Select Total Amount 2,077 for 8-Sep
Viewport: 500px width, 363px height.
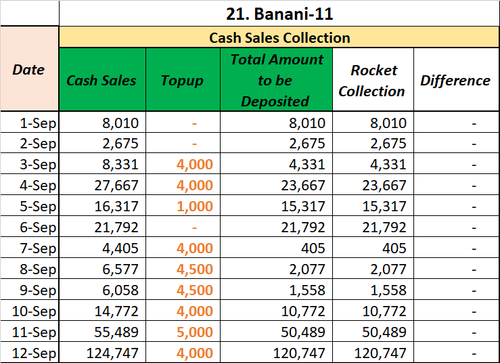(x=276, y=269)
